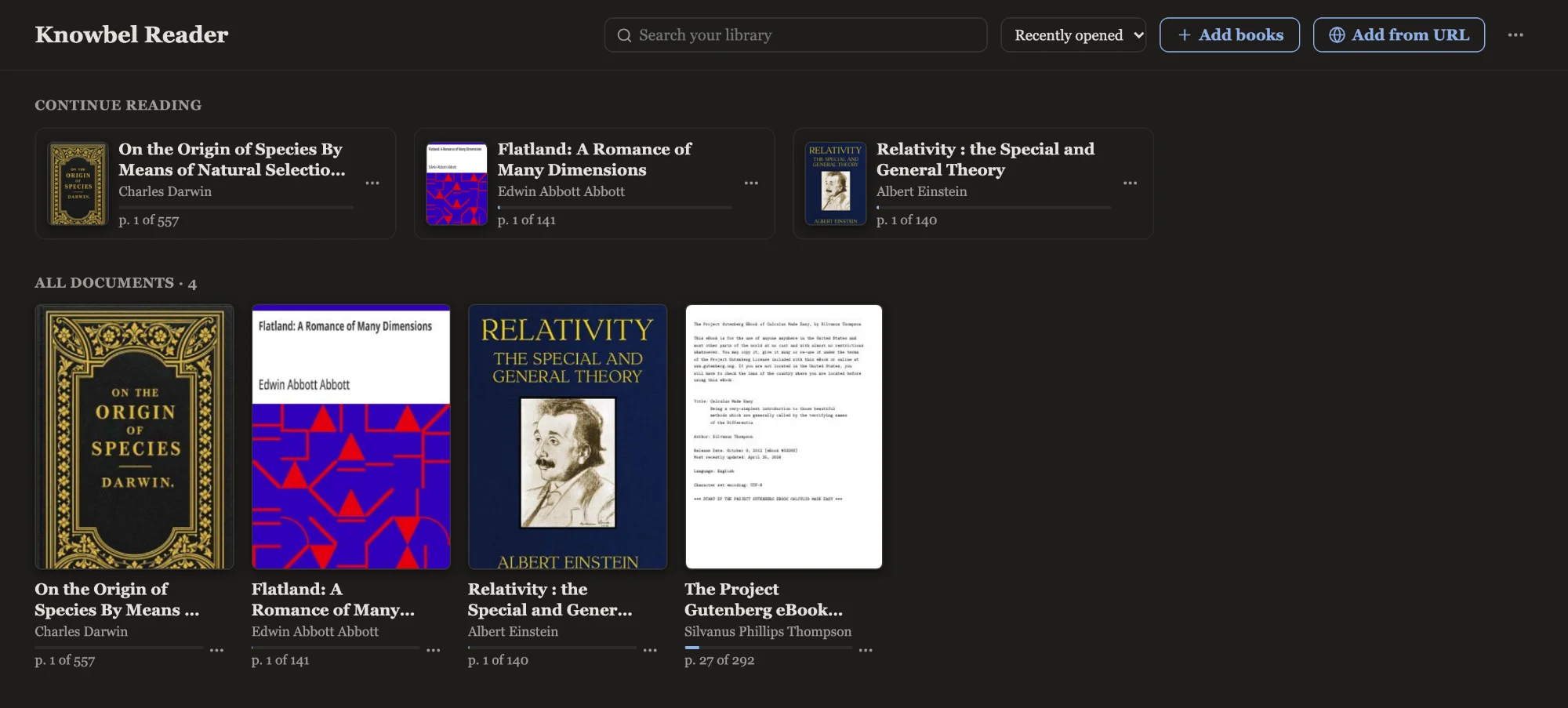Open options for Origin of Species continue-reading card

(372, 183)
